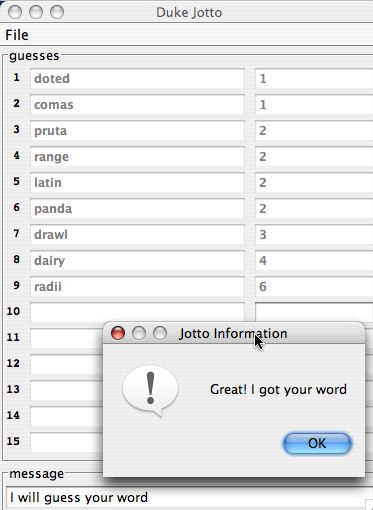Click the empty guess field in row 10
Image resolution: width=373 pixels, height=510 pixels.
[x=137, y=312]
